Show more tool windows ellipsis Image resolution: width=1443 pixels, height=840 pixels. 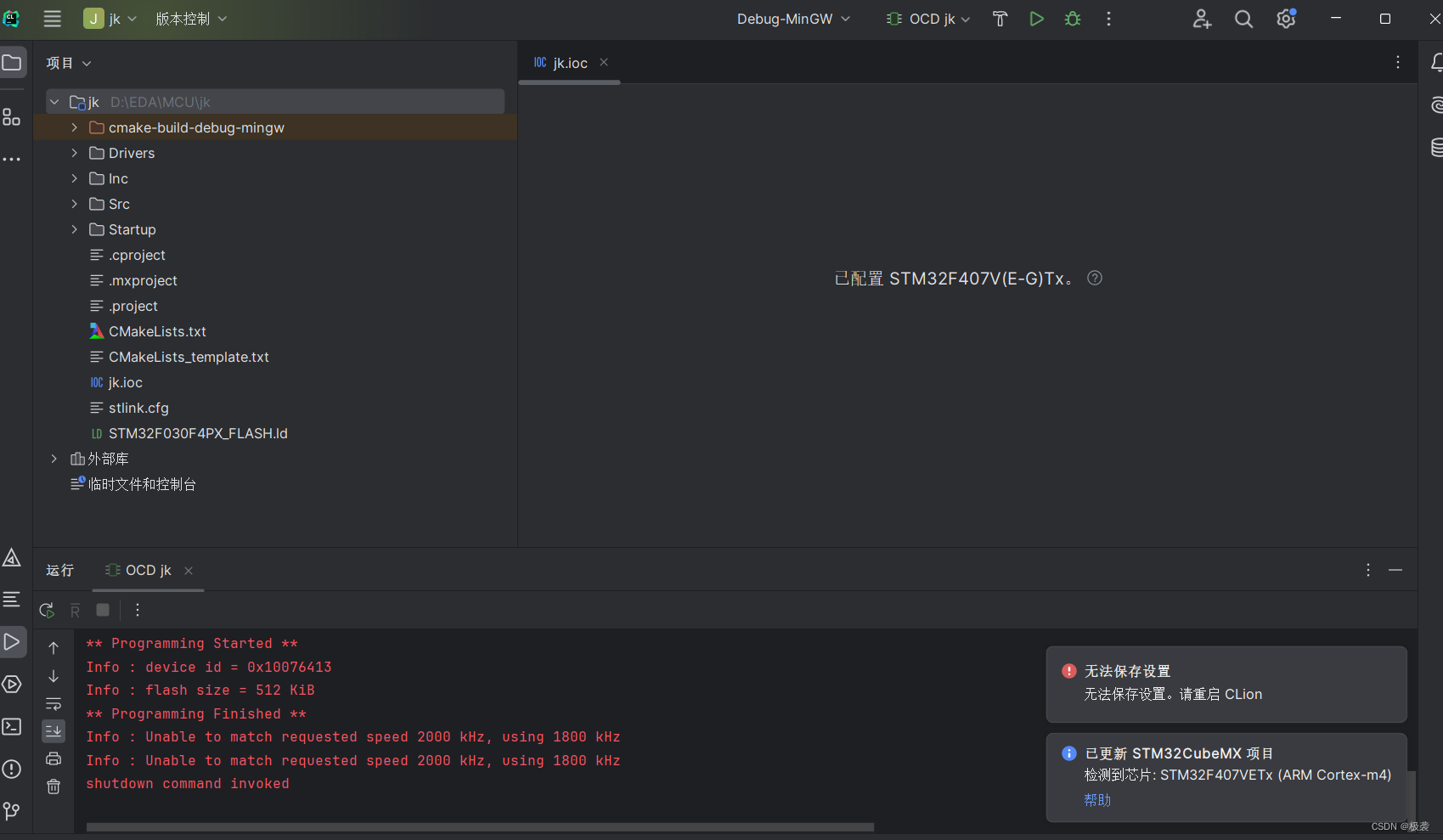tap(12, 159)
